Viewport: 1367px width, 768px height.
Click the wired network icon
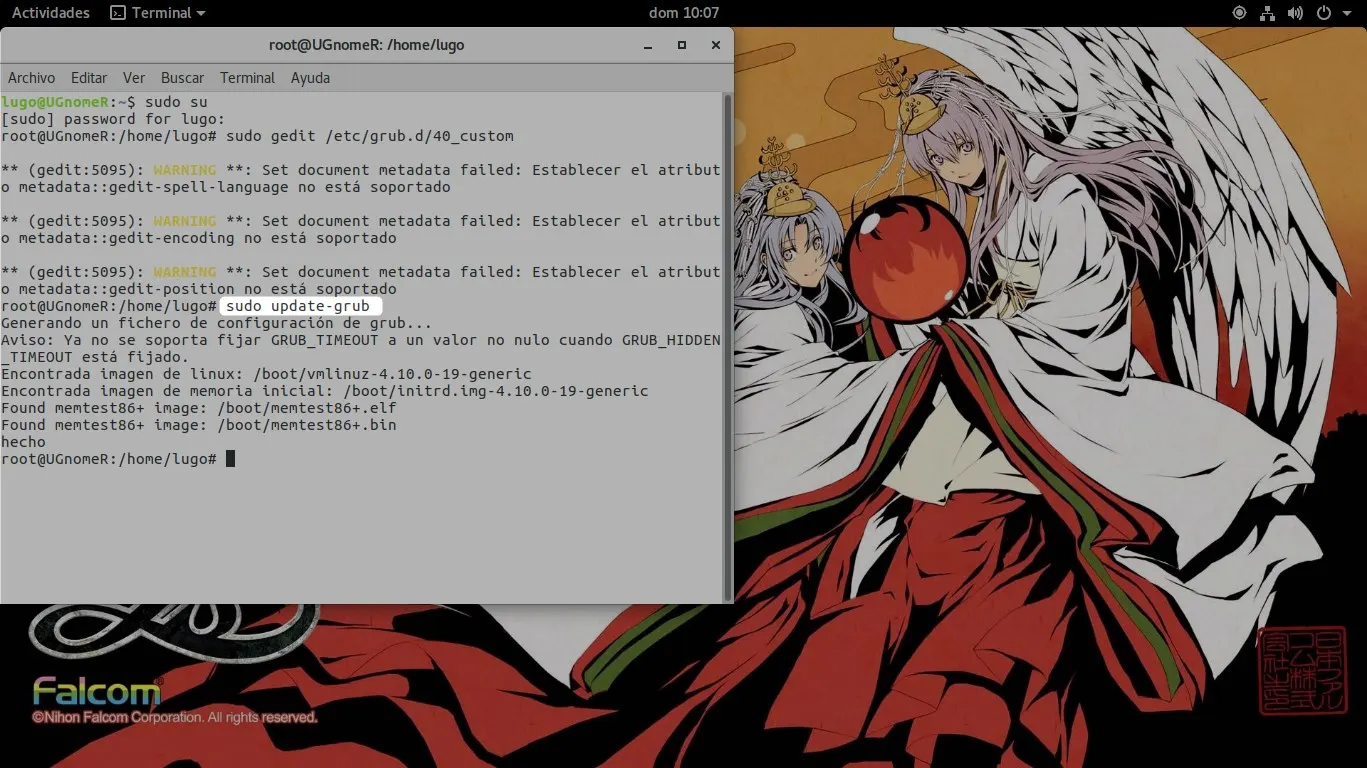coord(1267,13)
